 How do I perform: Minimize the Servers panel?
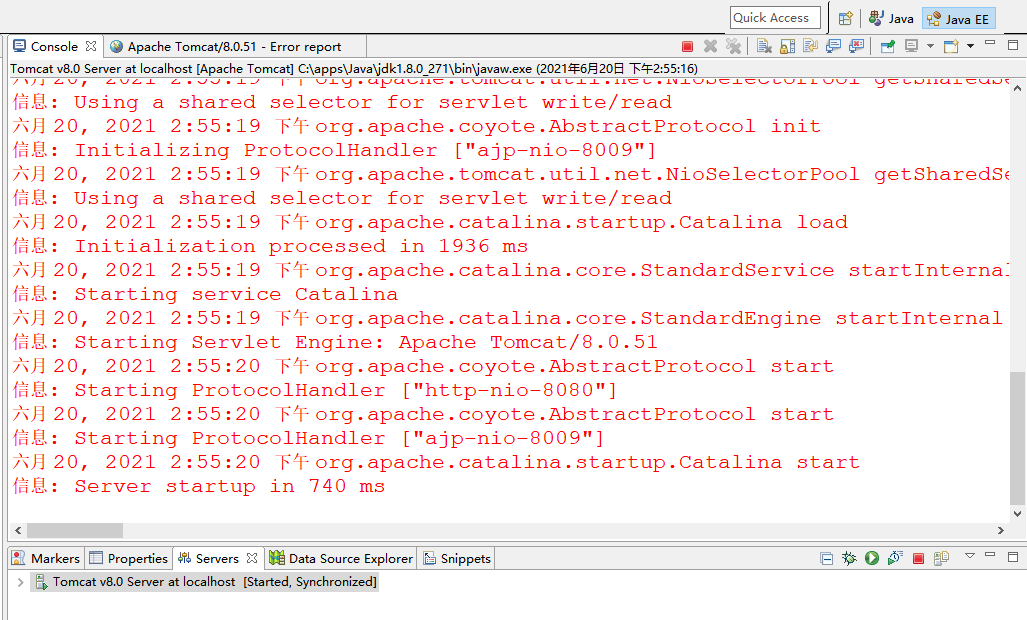pos(990,555)
